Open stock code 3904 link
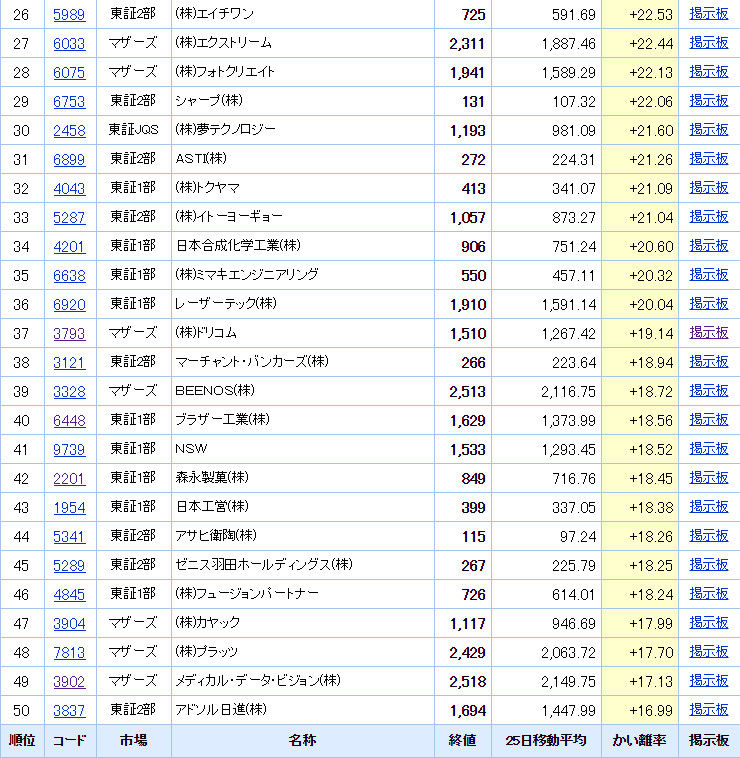This screenshot has height=758, width=740. coord(69,624)
